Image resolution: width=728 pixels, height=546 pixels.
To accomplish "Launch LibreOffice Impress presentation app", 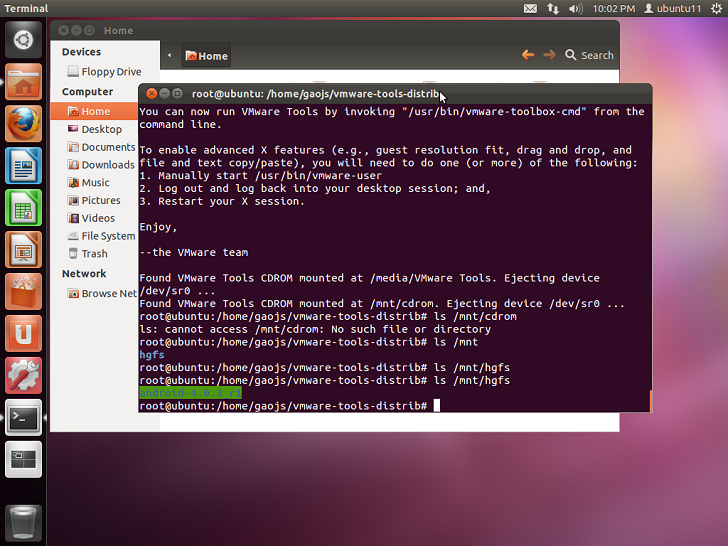I will (x=23, y=250).
